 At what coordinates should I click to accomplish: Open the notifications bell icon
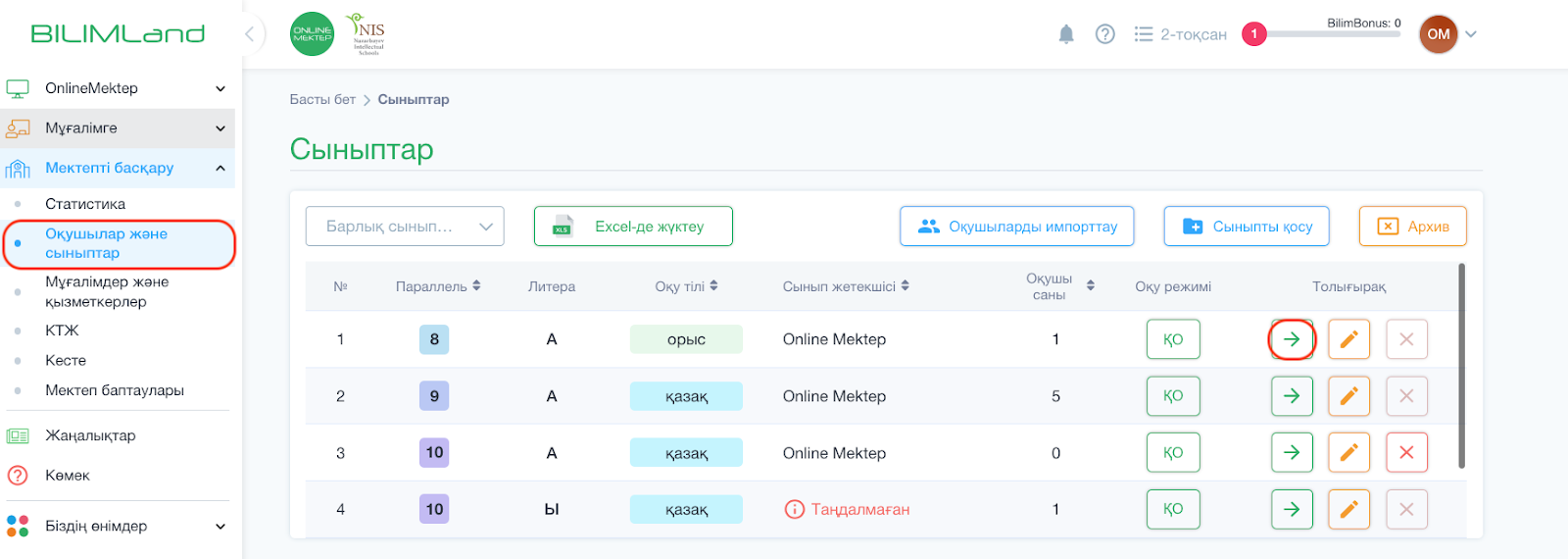click(1066, 34)
